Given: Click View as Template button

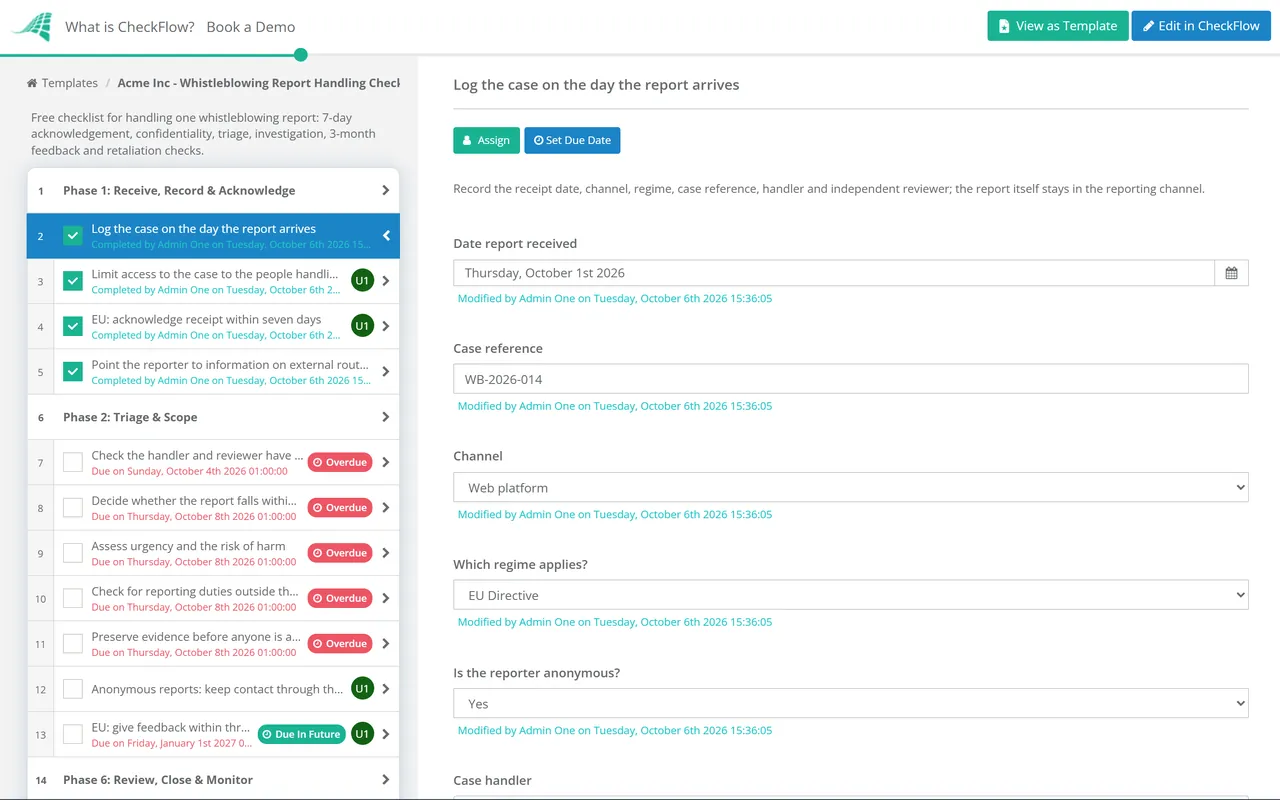Looking at the screenshot, I should click(x=1058, y=26).
